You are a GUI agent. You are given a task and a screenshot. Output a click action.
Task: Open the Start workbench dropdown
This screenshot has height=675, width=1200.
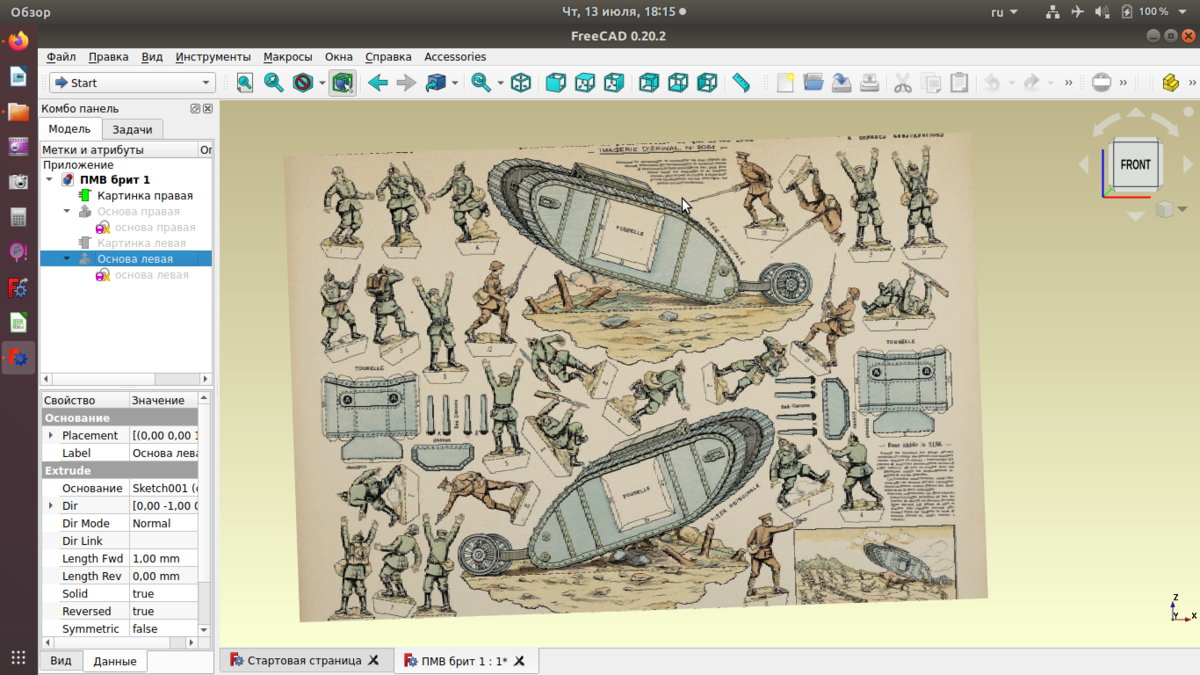[x=132, y=83]
